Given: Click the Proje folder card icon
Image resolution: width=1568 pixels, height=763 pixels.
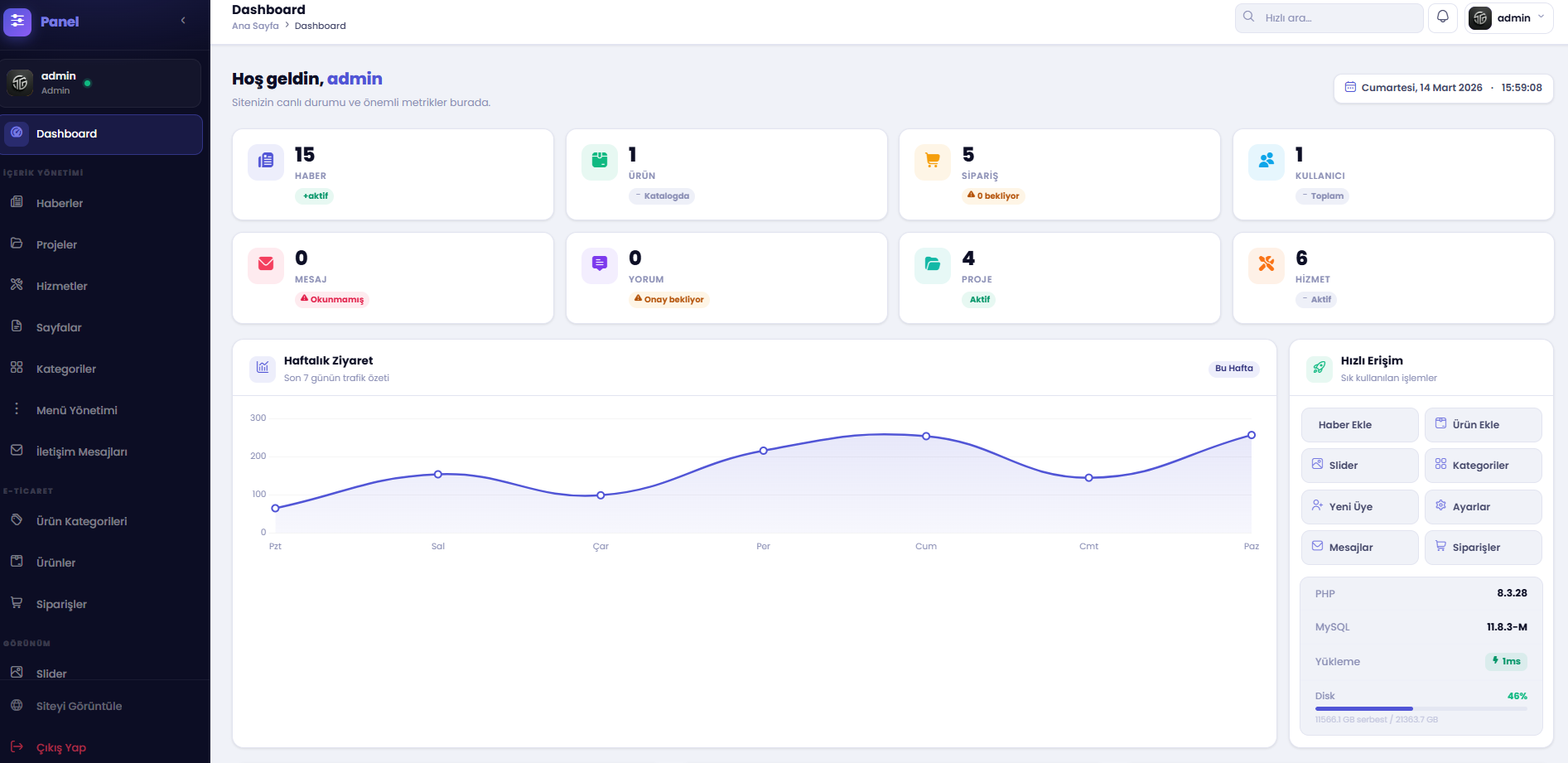Looking at the screenshot, I should (x=933, y=264).
